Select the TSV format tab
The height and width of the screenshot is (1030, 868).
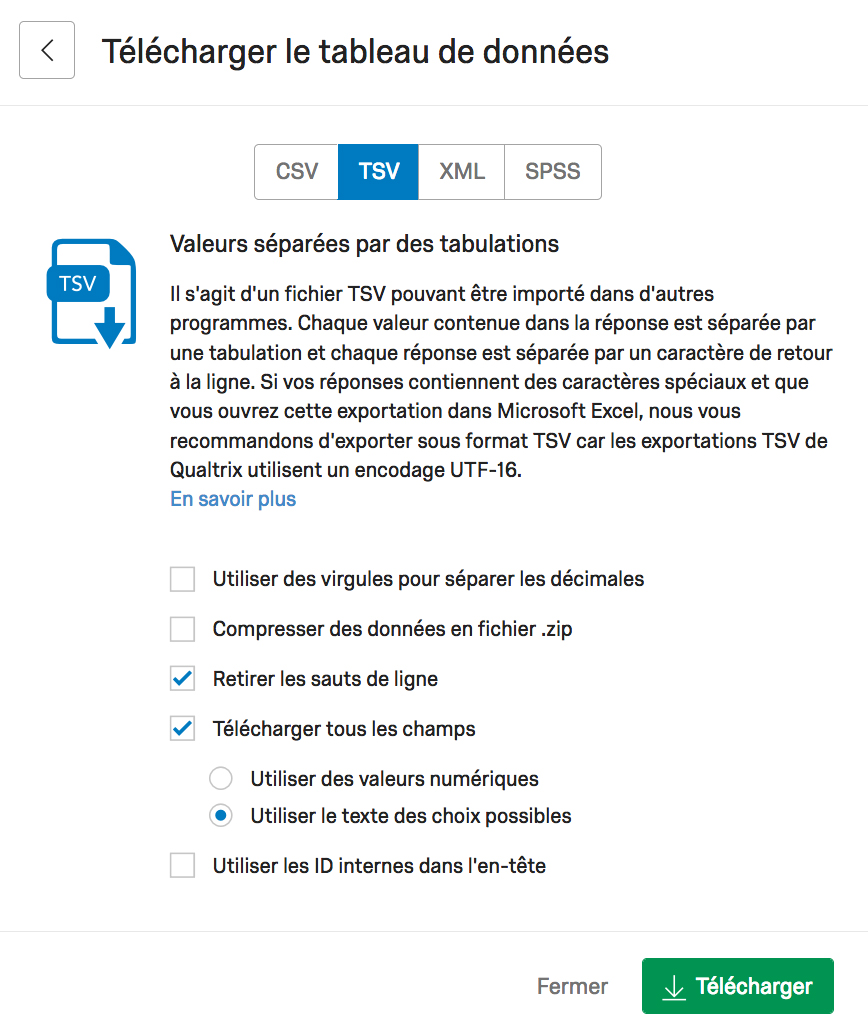click(378, 171)
